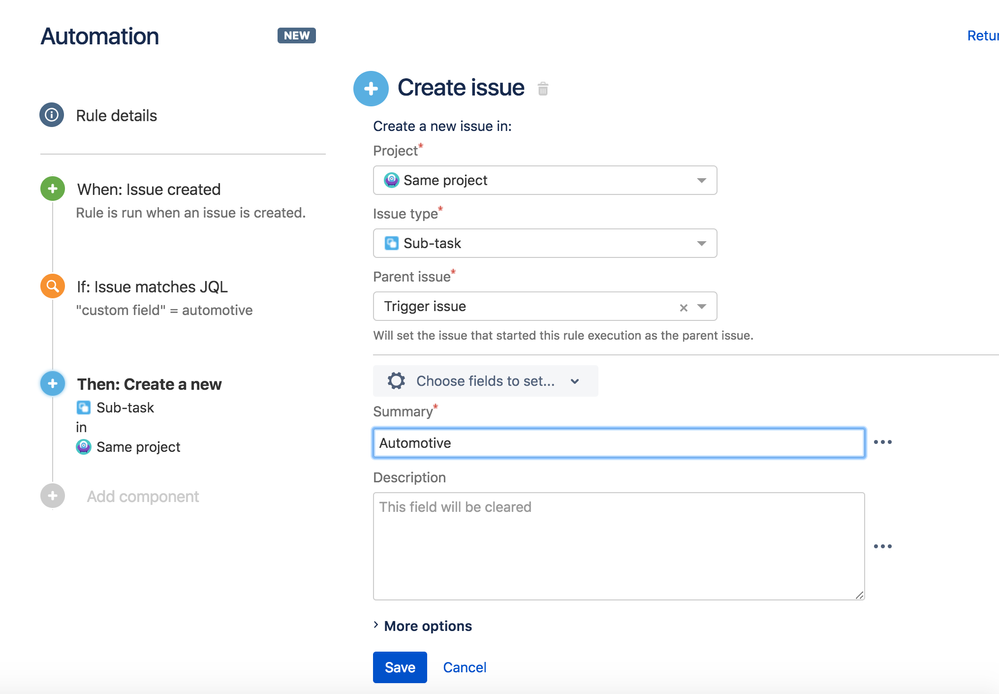This screenshot has width=999, height=694.
Task: Open the Summary field more options ellipsis
Action: [x=882, y=442]
